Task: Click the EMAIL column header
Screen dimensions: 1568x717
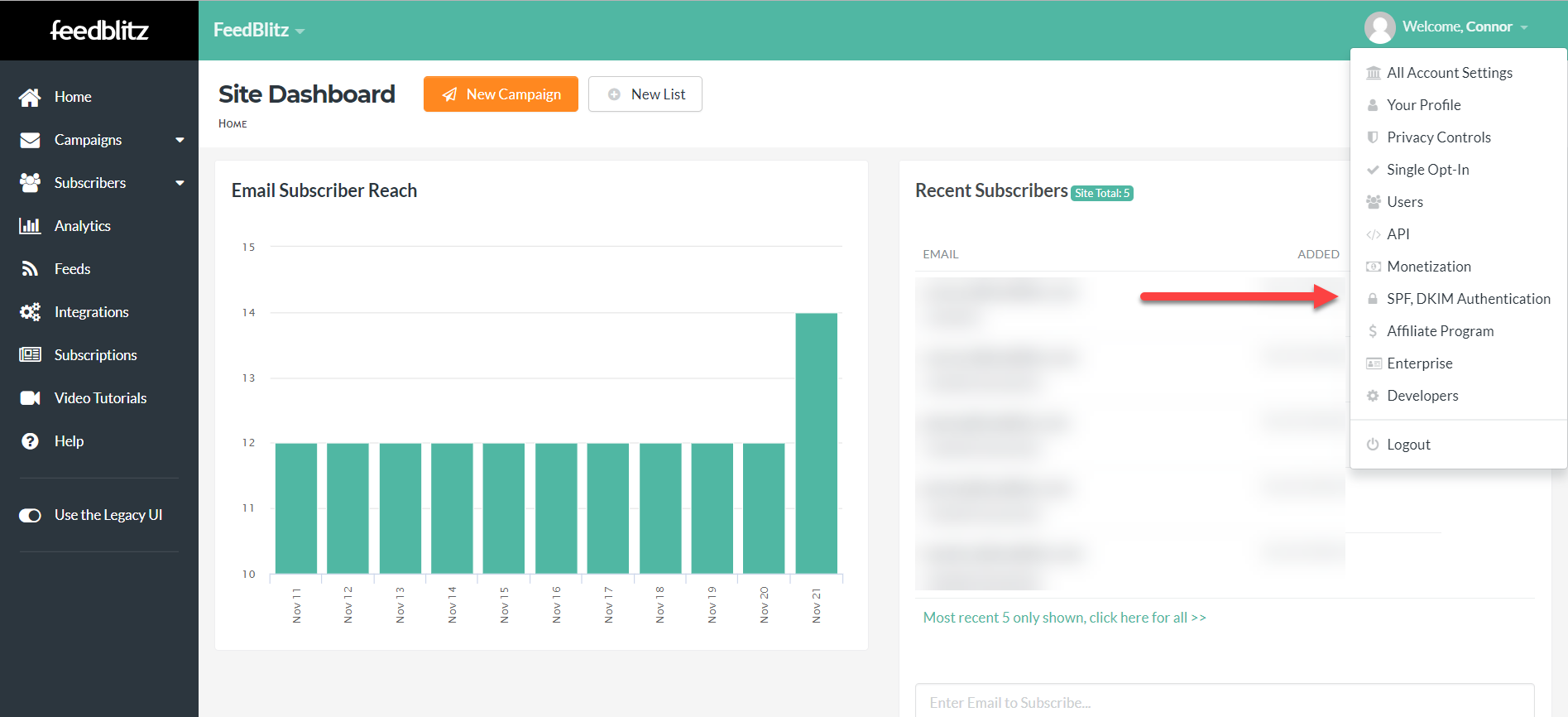Action: click(x=941, y=254)
